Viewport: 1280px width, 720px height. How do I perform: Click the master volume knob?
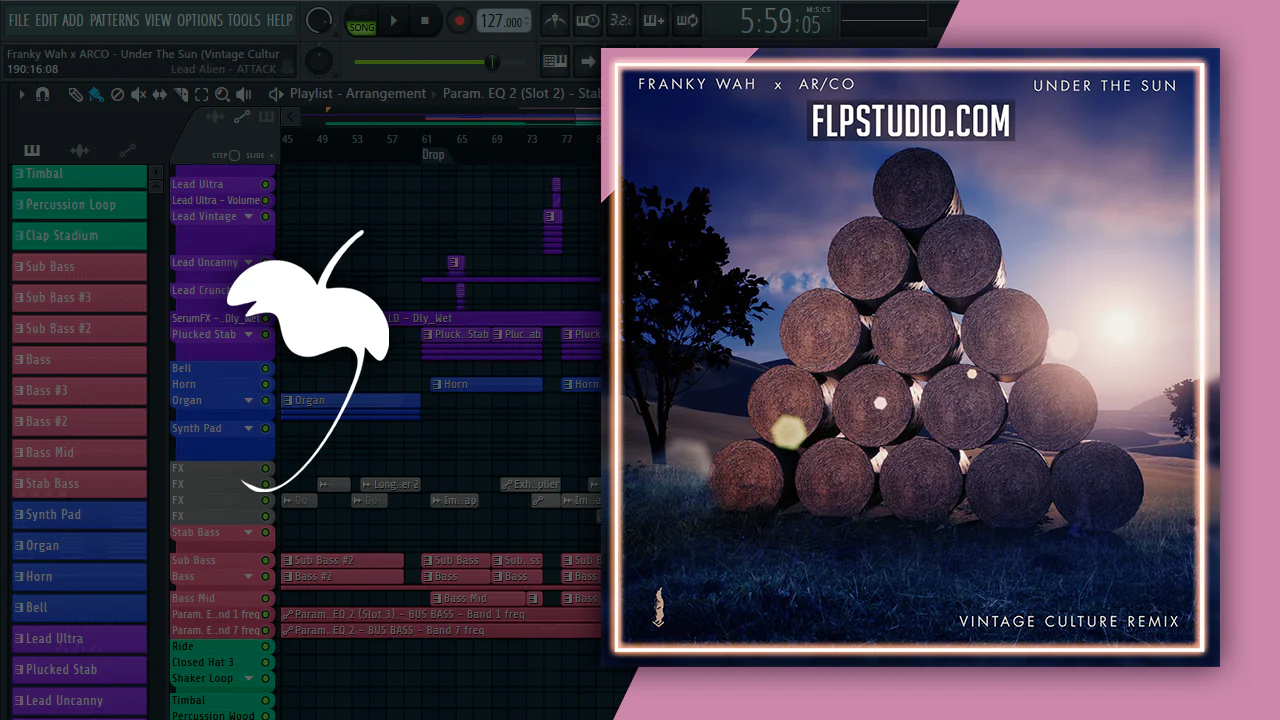coord(319,20)
